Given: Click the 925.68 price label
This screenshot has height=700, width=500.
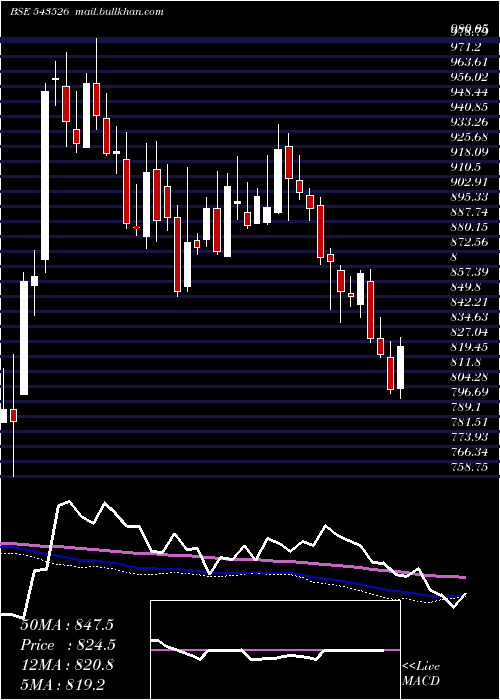Looking at the screenshot, I should (469, 137).
